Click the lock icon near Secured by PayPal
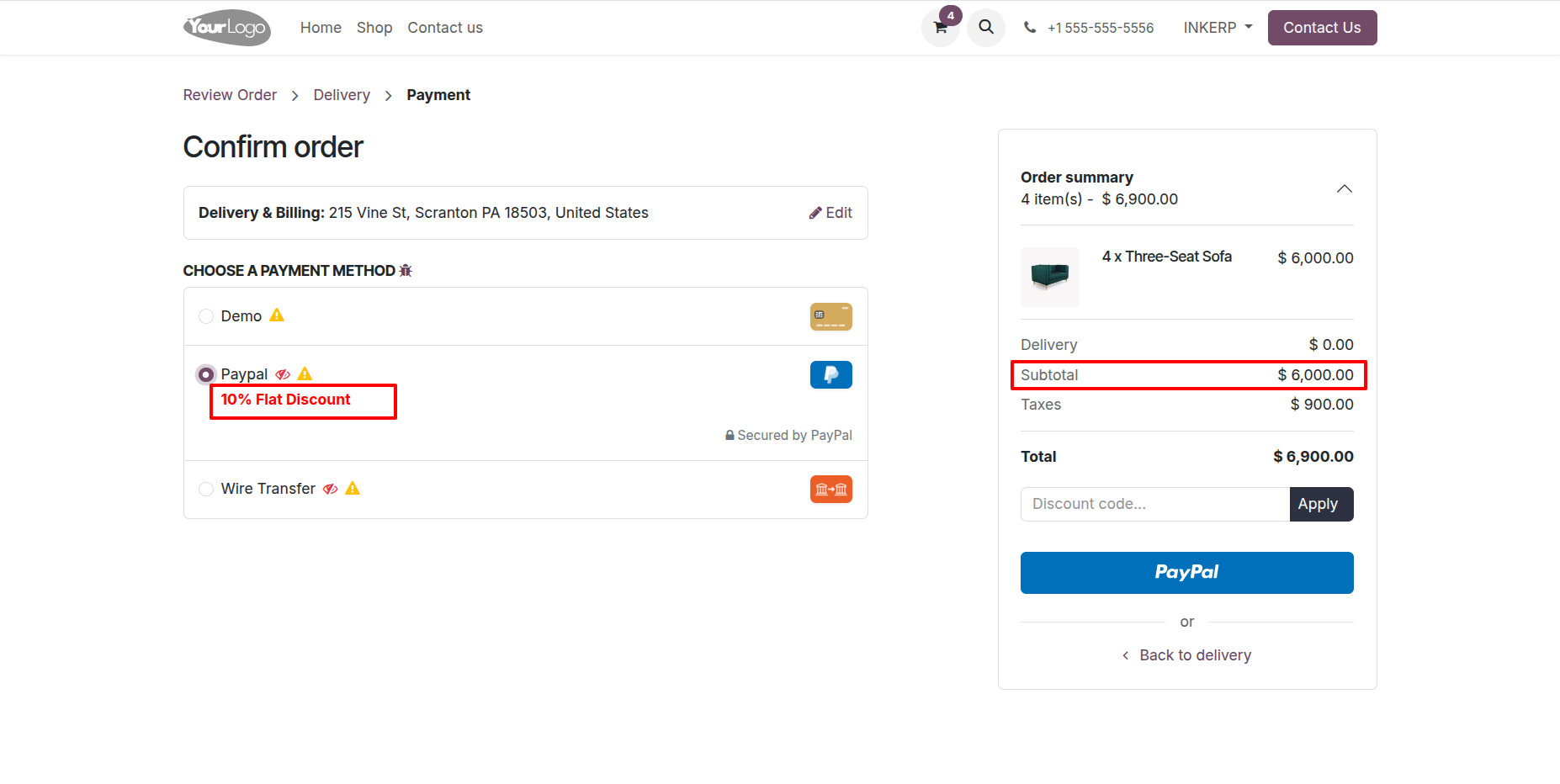The width and height of the screenshot is (1560, 784). click(730, 436)
